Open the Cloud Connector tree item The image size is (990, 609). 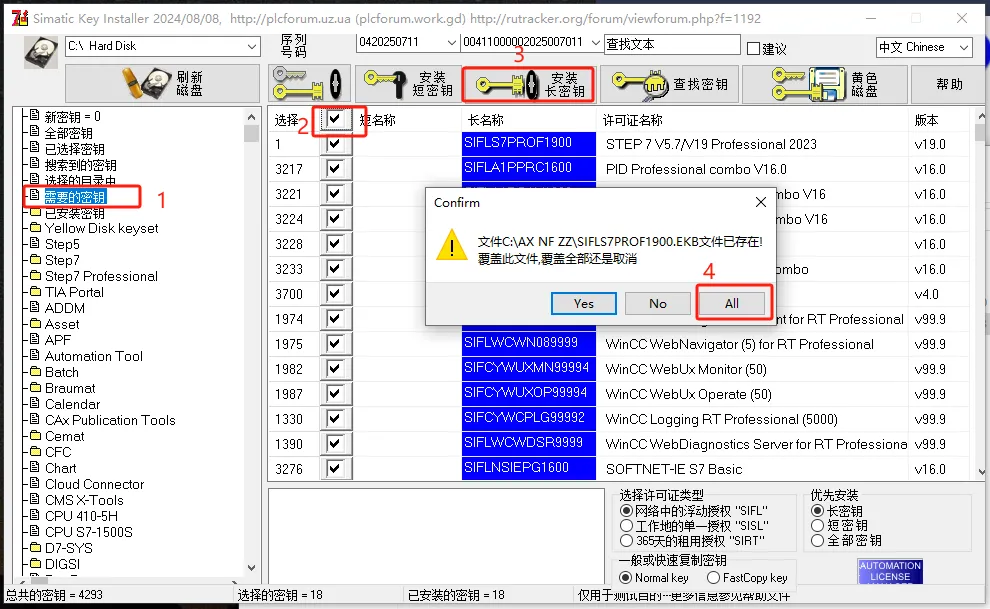(94, 484)
